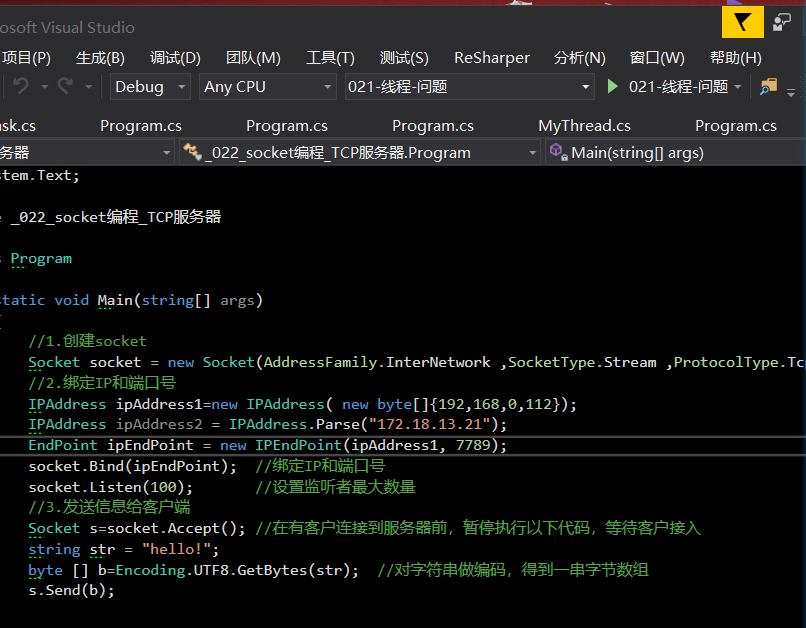Click the s.Send(b) statement
806x628 pixels.
(71, 590)
